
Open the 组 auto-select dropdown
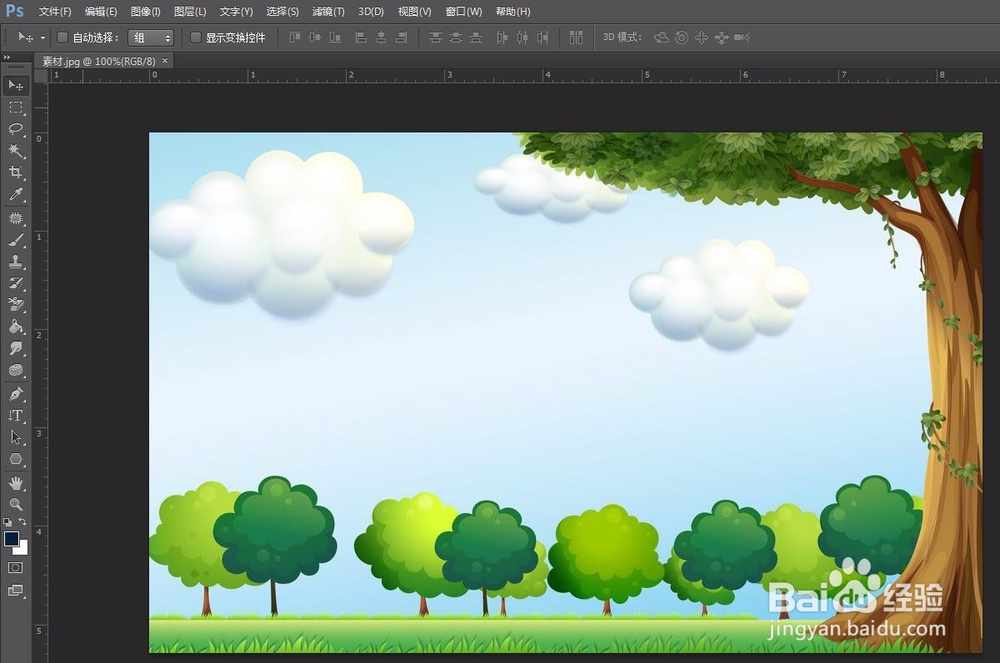coord(151,38)
